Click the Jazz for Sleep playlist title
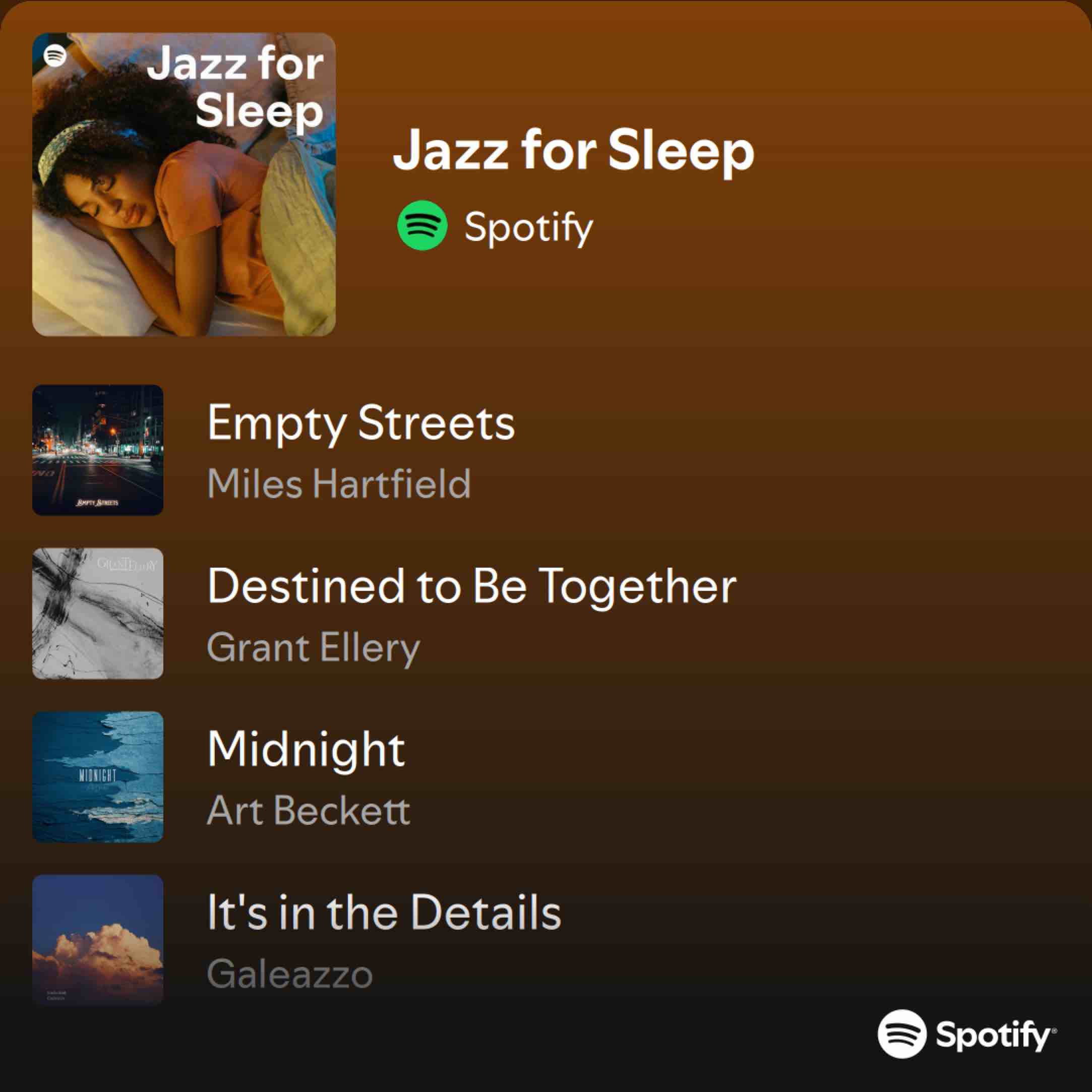Image resolution: width=1092 pixels, height=1092 pixels. (x=574, y=150)
